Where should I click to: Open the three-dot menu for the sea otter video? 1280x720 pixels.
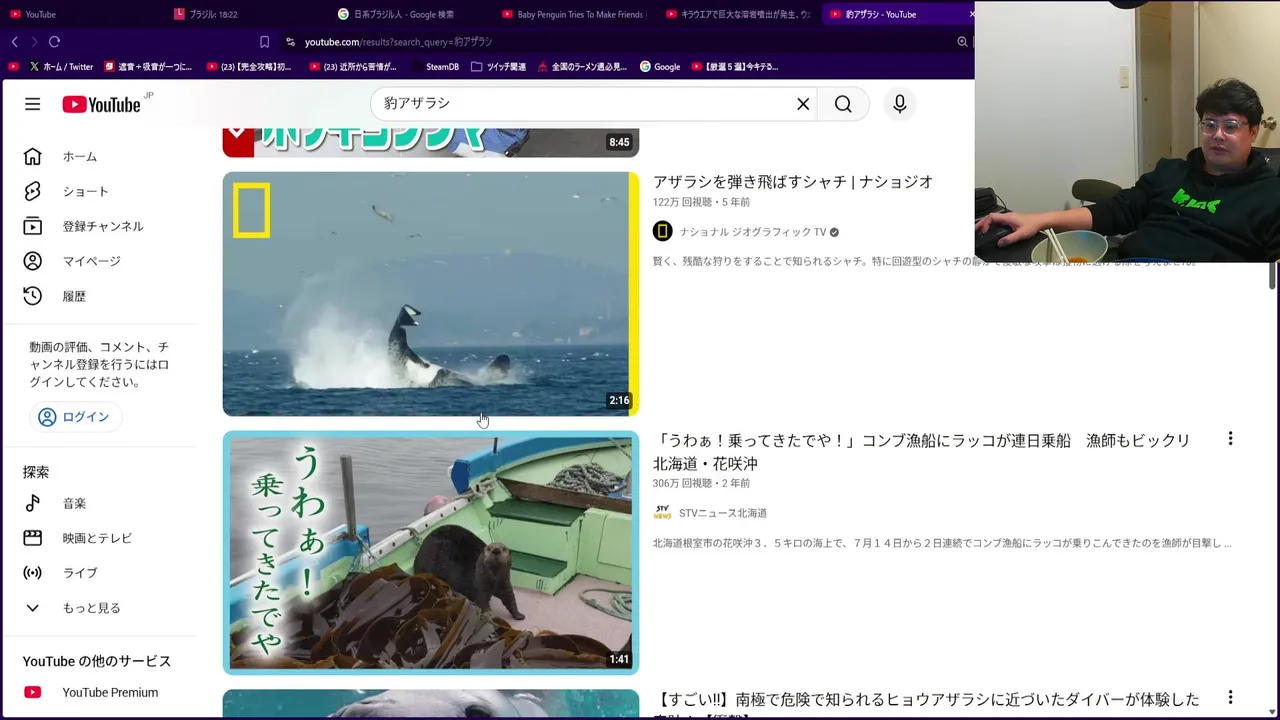click(x=1230, y=439)
